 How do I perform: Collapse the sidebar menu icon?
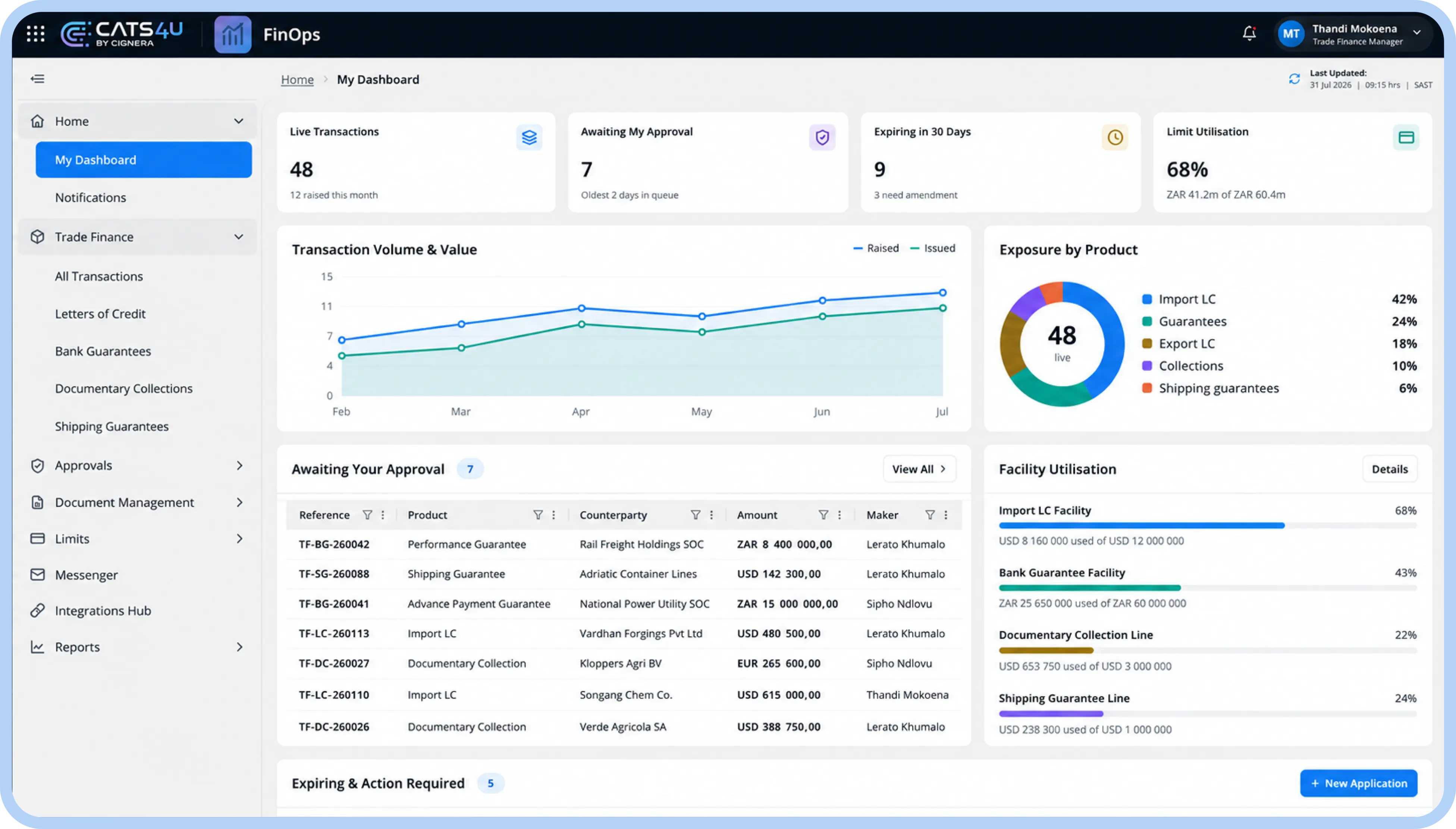pyautogui.click(x=38, y=79)
